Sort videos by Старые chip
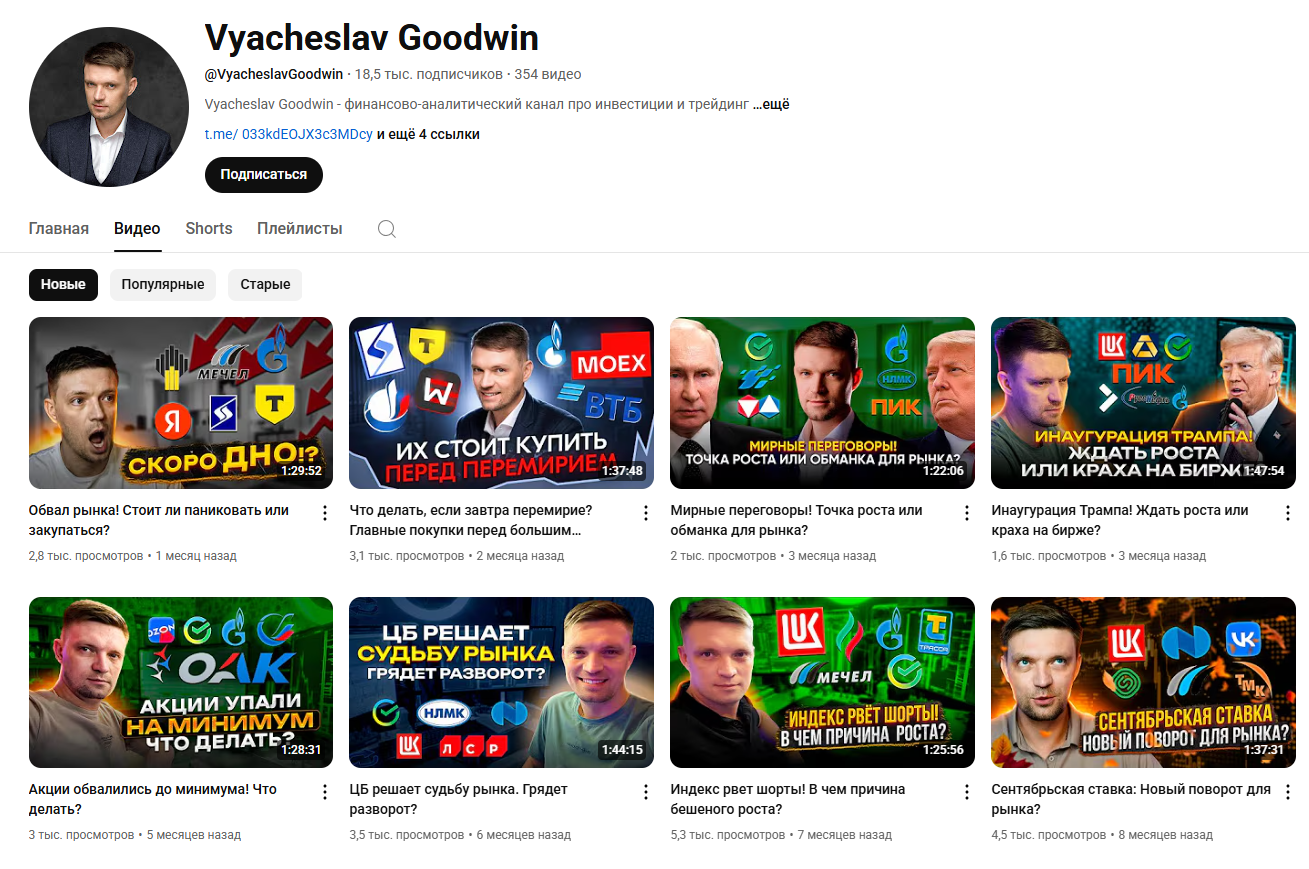 click(265, 284)
